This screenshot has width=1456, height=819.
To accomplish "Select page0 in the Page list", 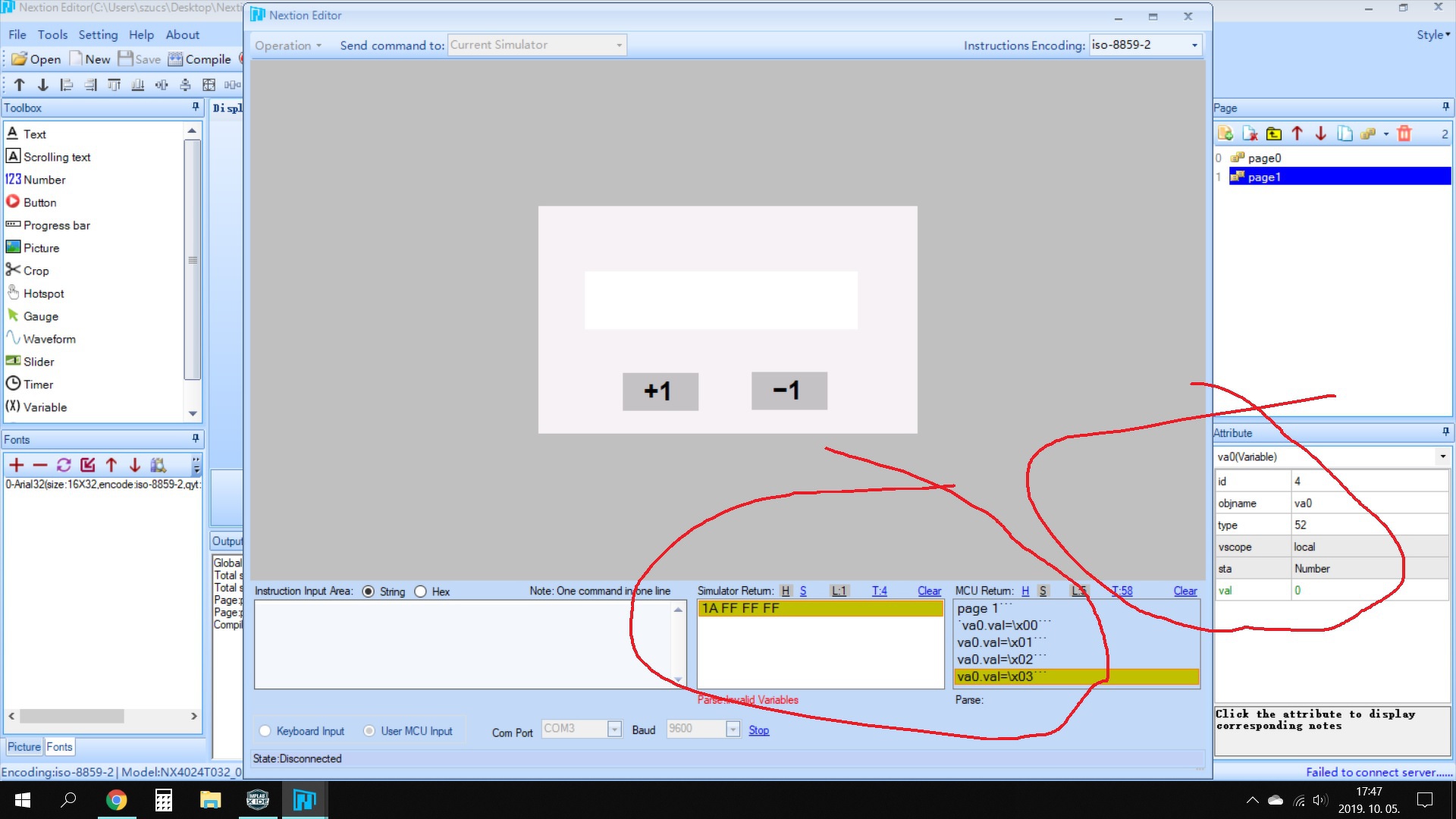I will pos(1264,158).
